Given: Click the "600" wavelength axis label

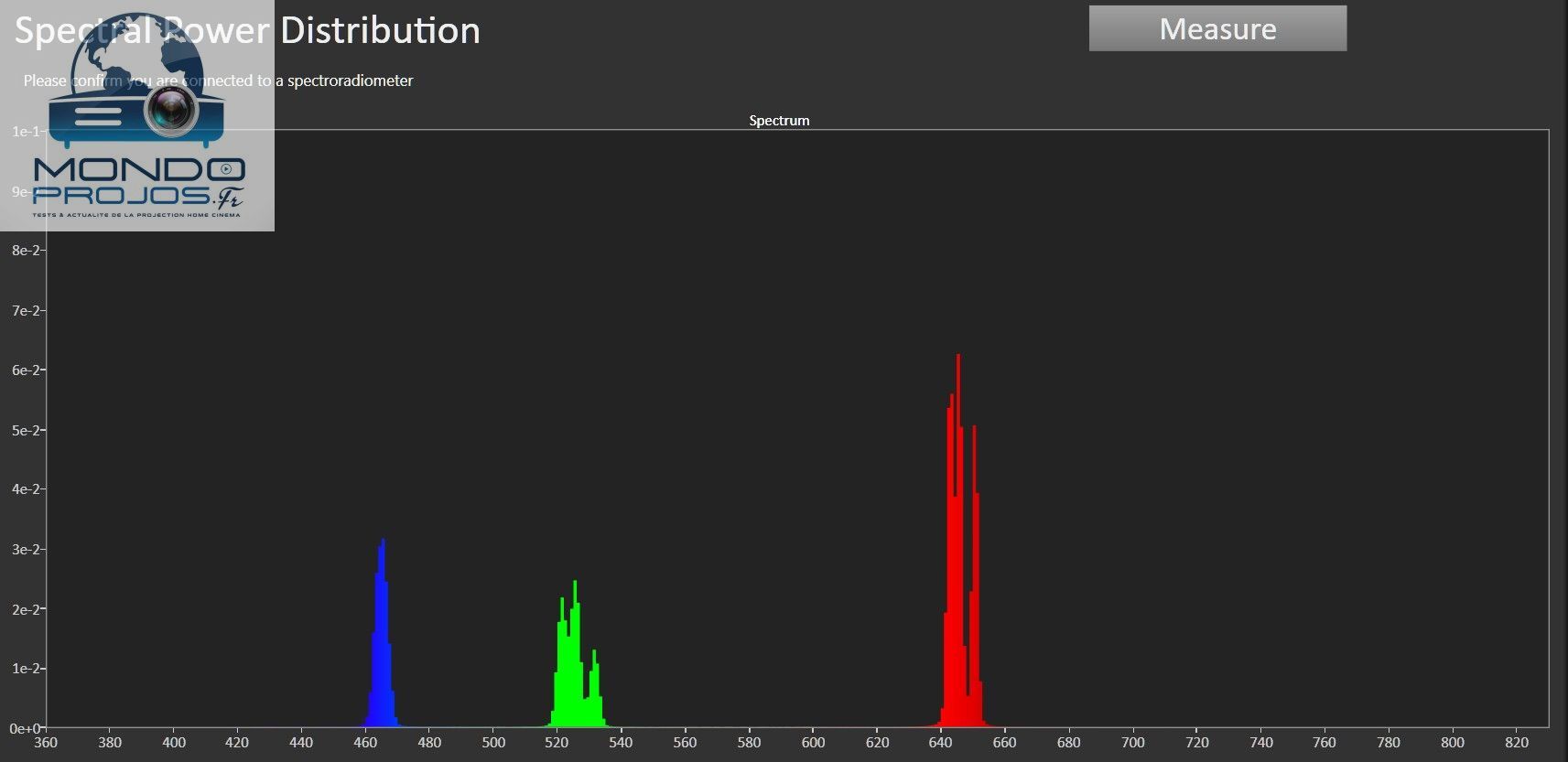Looking at the screenshot, I should [x=813, y=743].
